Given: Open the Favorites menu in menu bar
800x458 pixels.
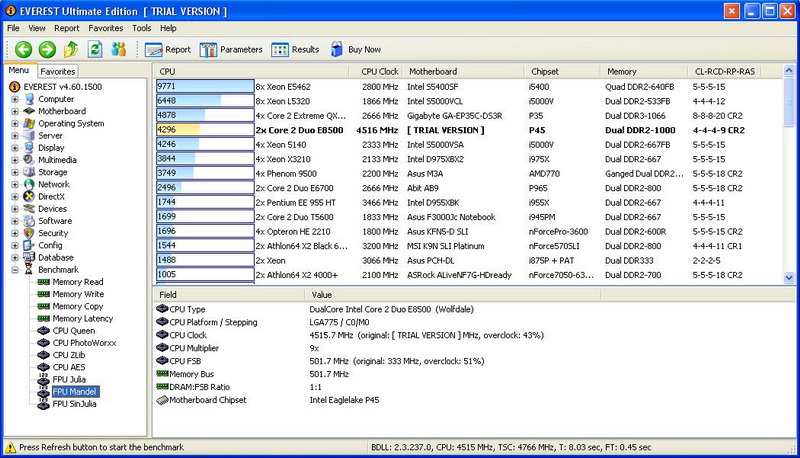Looking at the screenshot, I should [x=105, y=28].
